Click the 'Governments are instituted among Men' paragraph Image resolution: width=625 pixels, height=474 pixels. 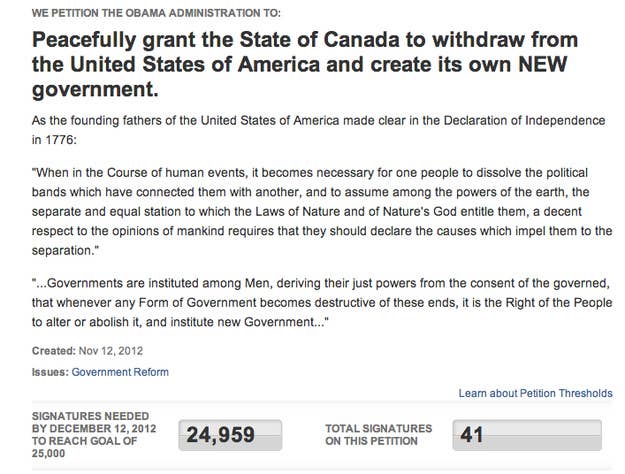[x=322, y=303]
